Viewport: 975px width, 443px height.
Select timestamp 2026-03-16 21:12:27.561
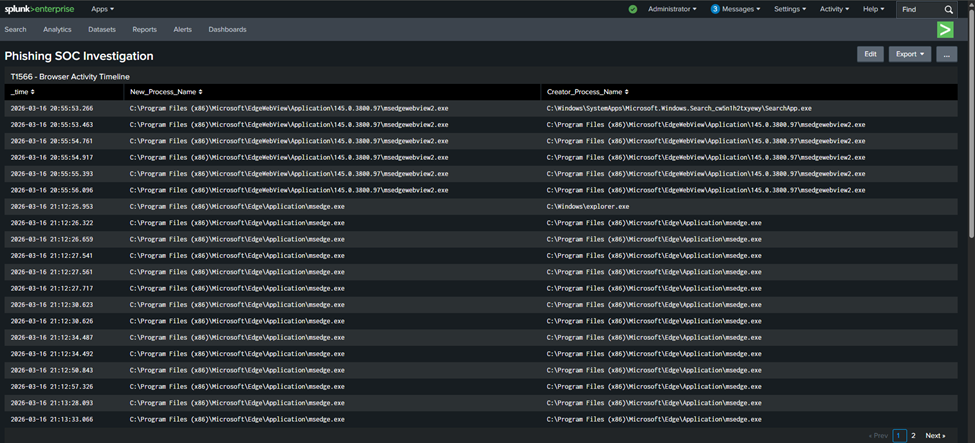[52, 271]
